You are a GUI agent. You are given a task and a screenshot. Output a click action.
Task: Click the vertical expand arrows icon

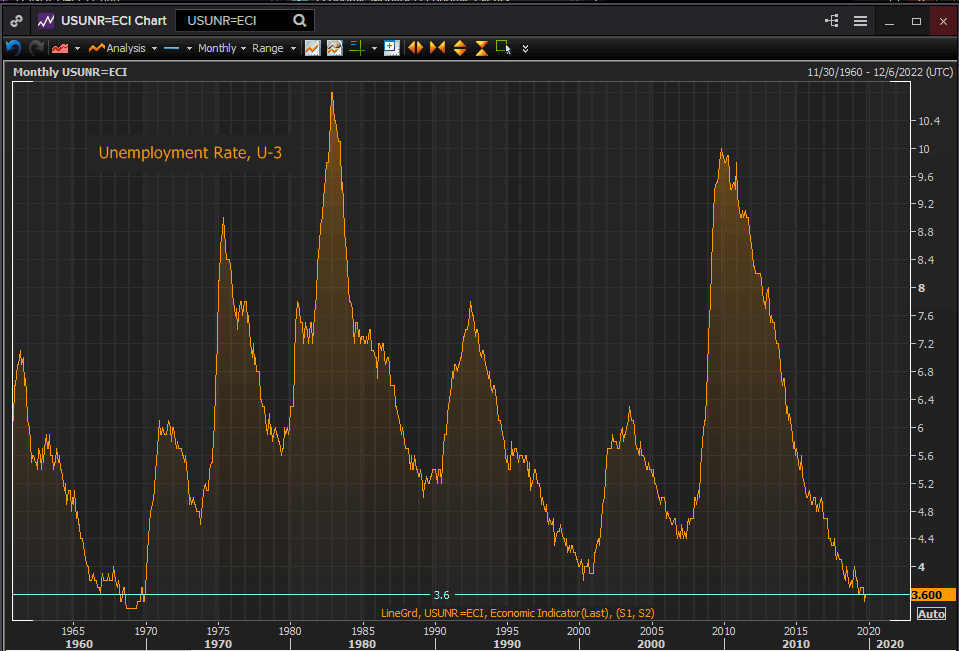(459, 48)
